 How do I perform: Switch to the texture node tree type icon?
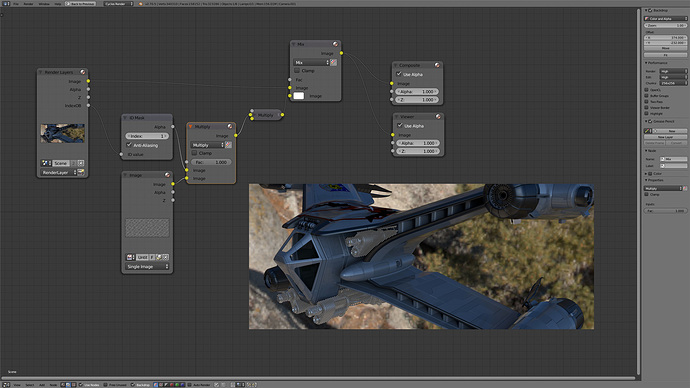(x=73, y=384)
